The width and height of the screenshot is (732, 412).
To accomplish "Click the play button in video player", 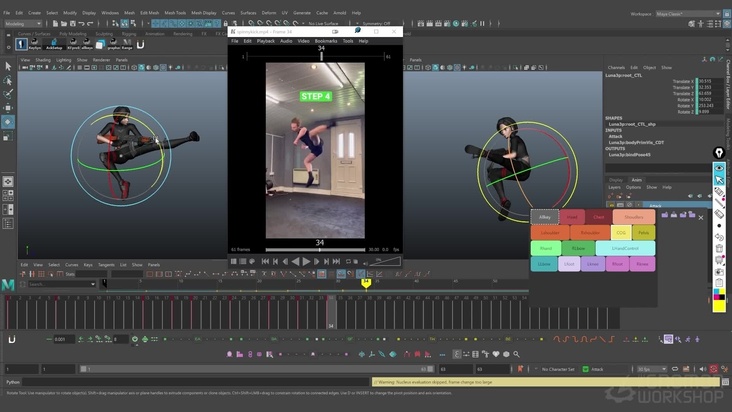I will pos(306,261).
